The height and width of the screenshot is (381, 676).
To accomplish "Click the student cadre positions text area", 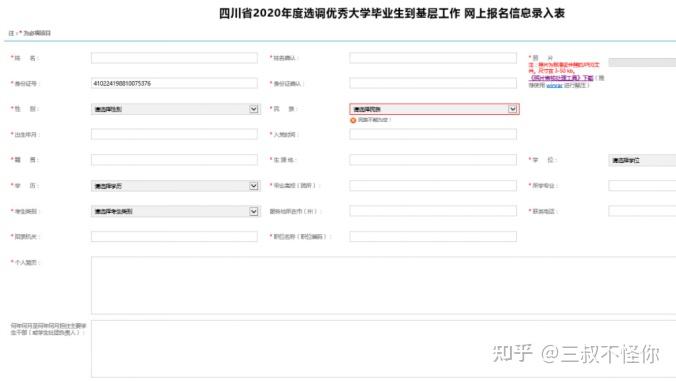I will point(383,349).
